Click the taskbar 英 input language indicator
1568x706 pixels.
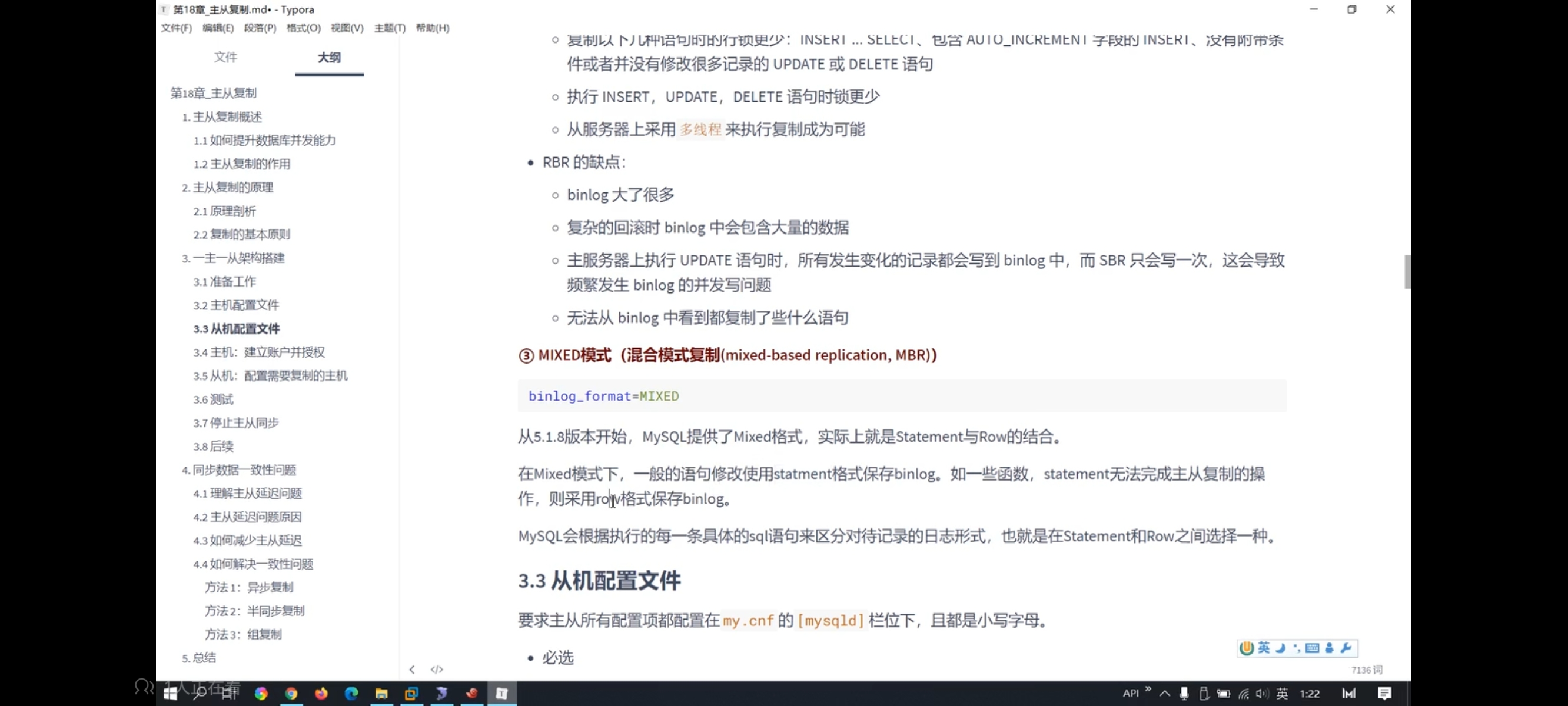pyautogui.click(x=1282, y=694)
